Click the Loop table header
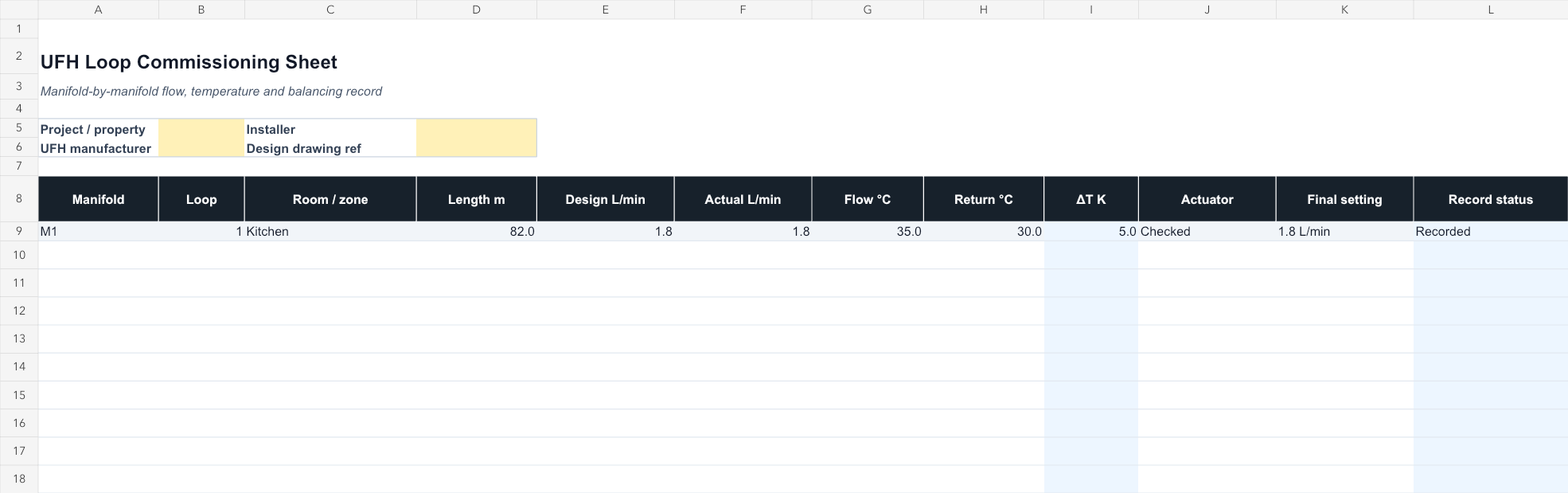The height and width of the screenshot is (493, 1568). pos(201,199)
